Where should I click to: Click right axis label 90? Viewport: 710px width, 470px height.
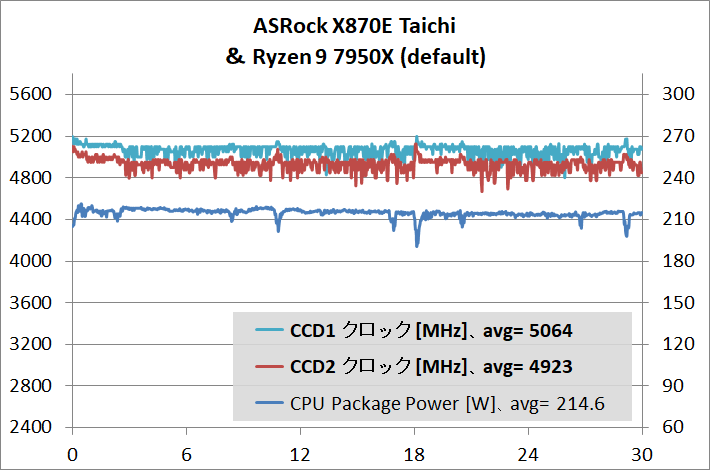click(x=673, y=386)
